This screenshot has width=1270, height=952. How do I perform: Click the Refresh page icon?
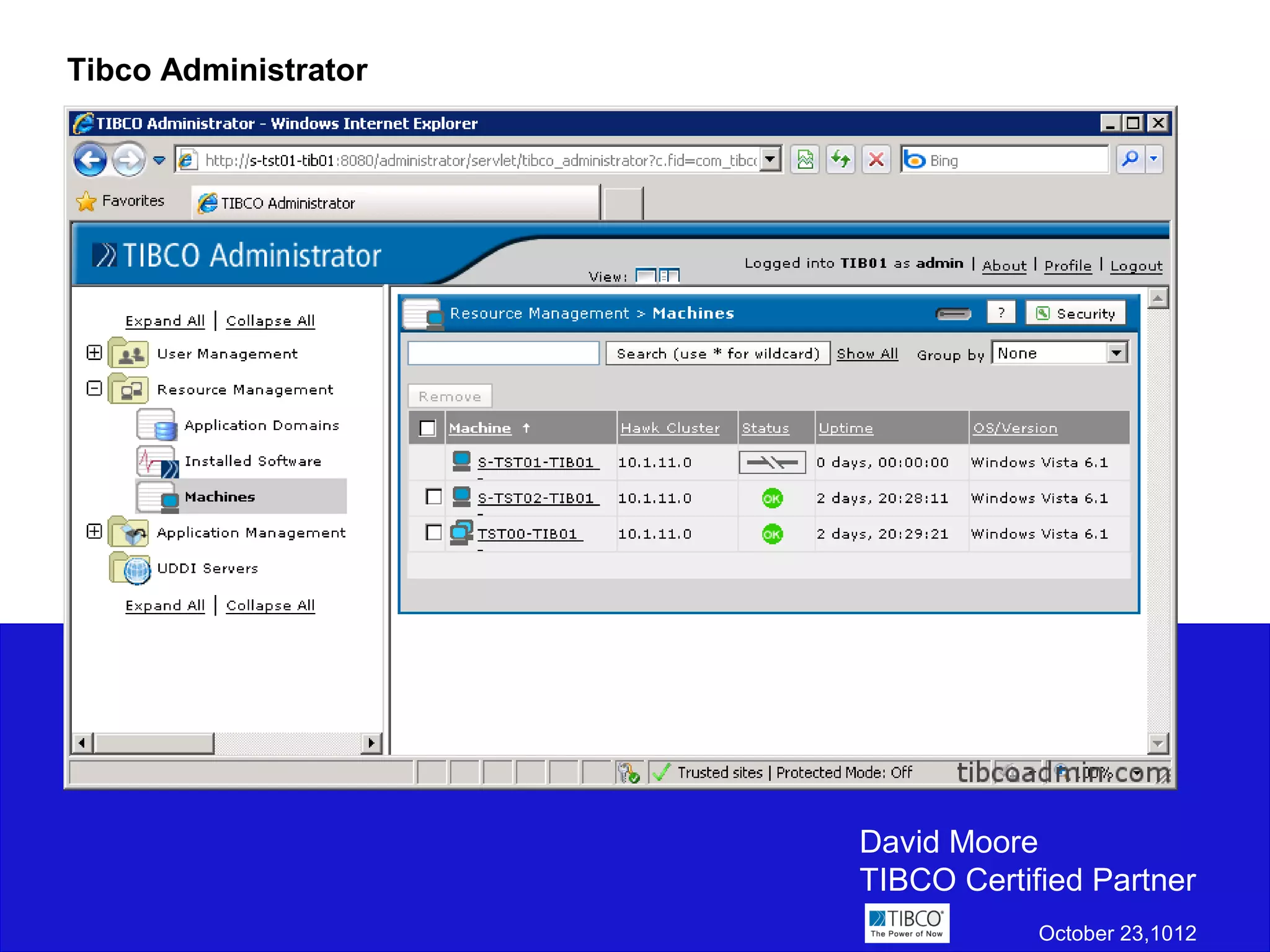841,160
